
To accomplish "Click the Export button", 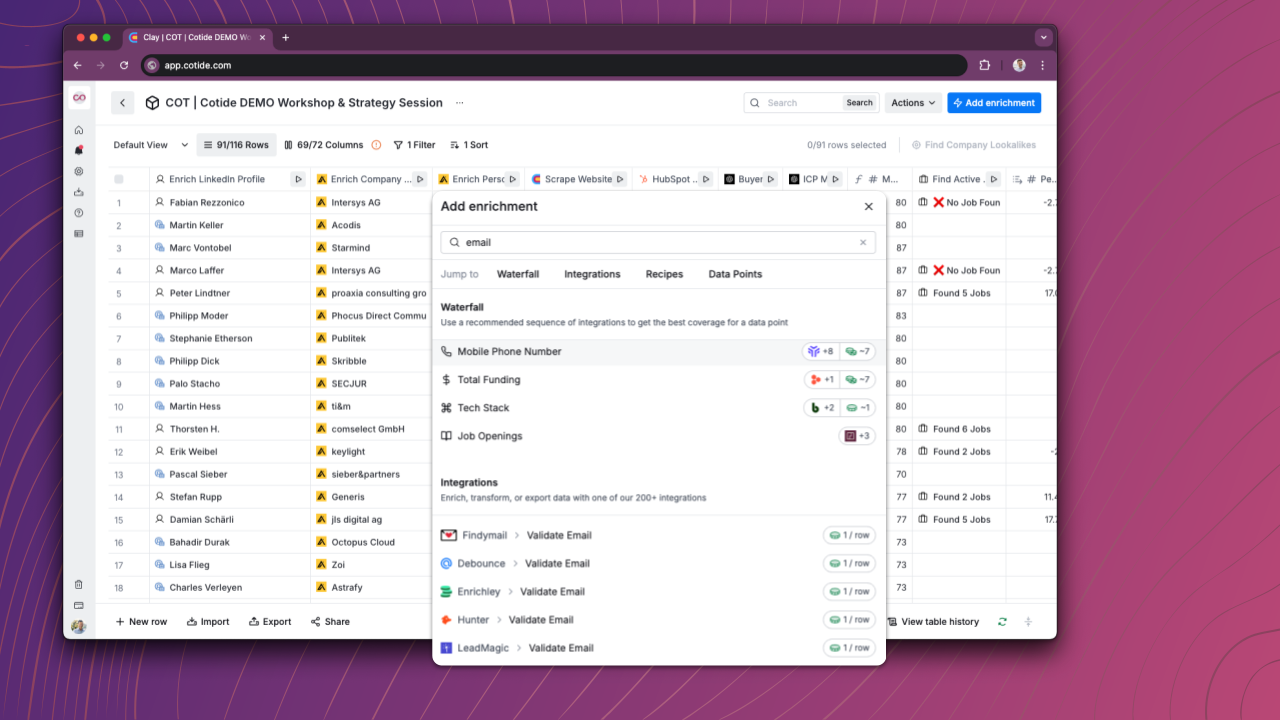I will pos(270,621).
